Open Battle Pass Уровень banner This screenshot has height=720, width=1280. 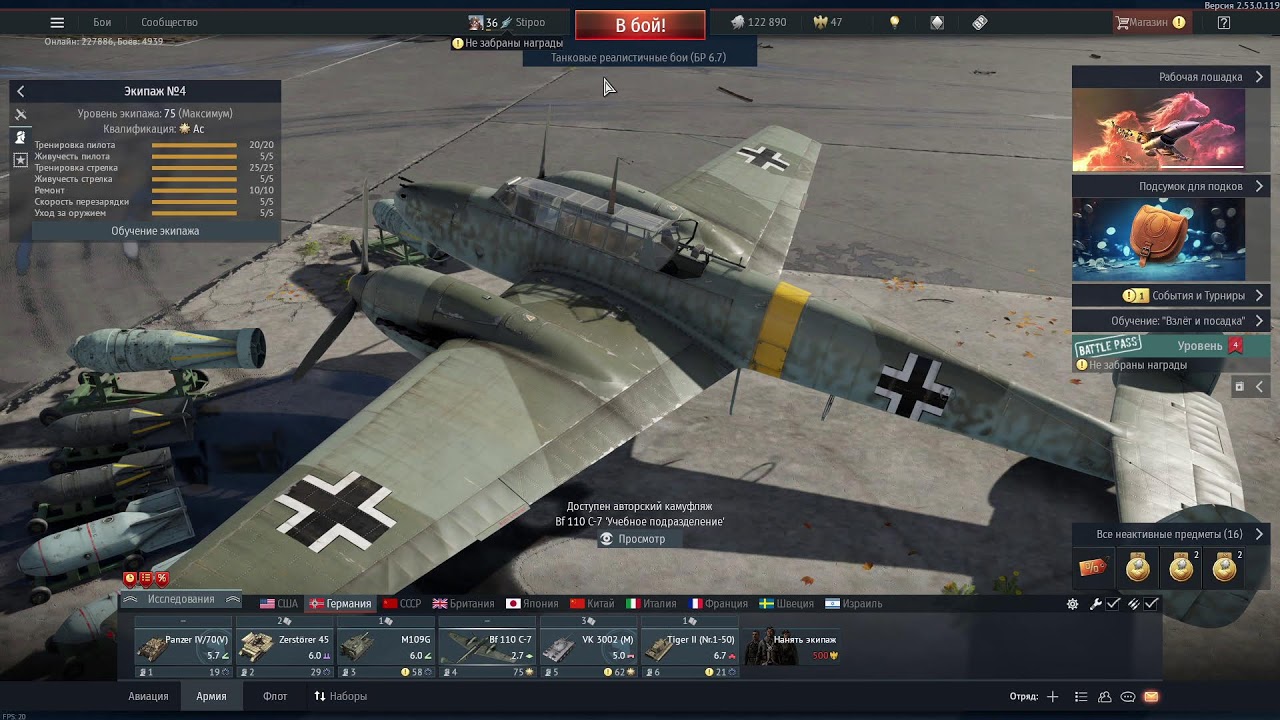pos(1171,346)
